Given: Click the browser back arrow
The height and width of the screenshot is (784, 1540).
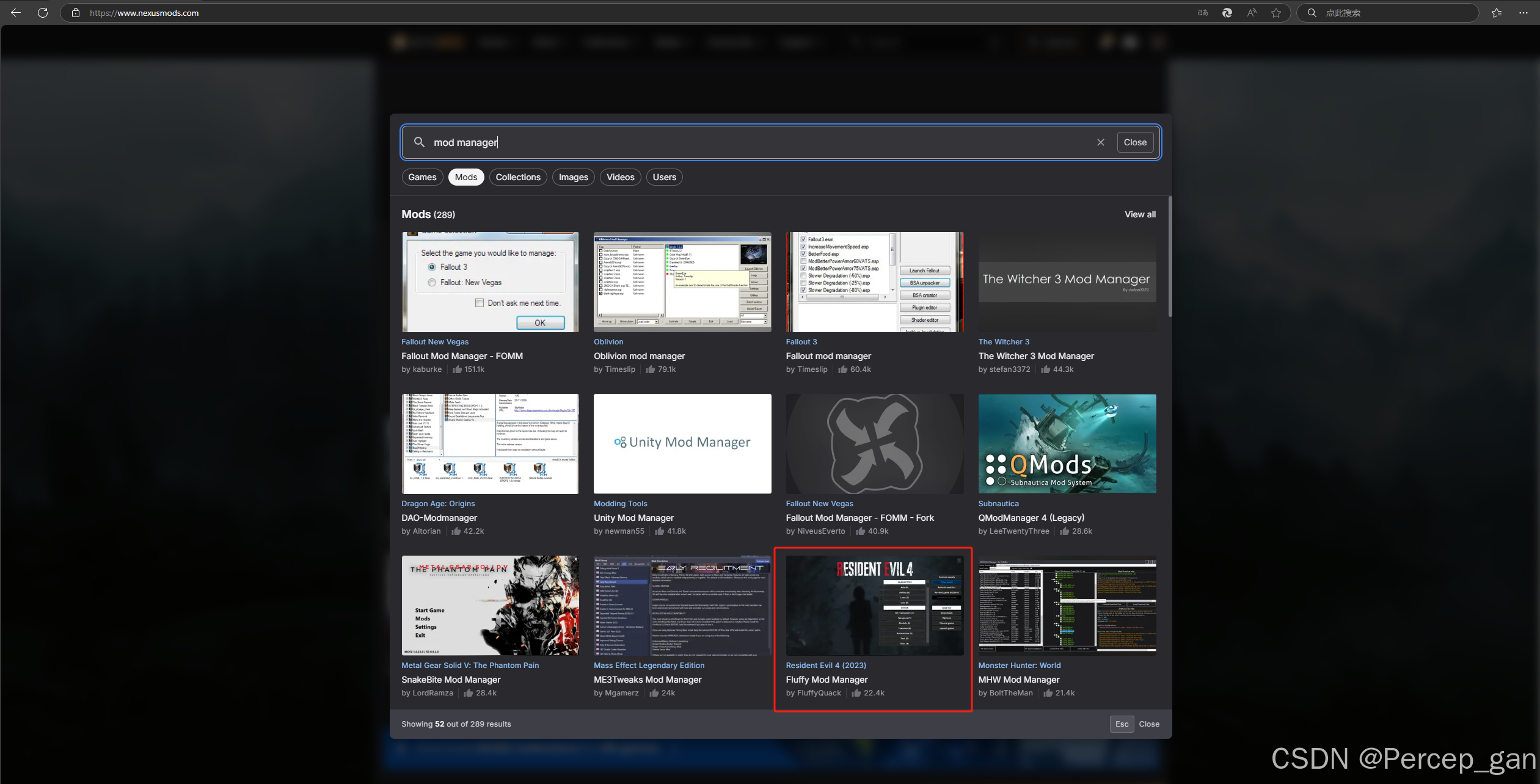Looking at the screenshot, I should point(16,13).
